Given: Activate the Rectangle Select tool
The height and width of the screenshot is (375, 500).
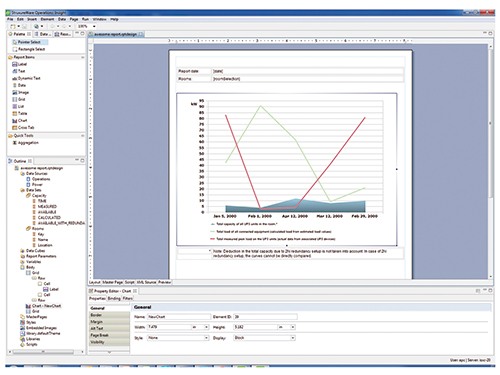Looking at the screenshot, I should [x=28, y=49].
